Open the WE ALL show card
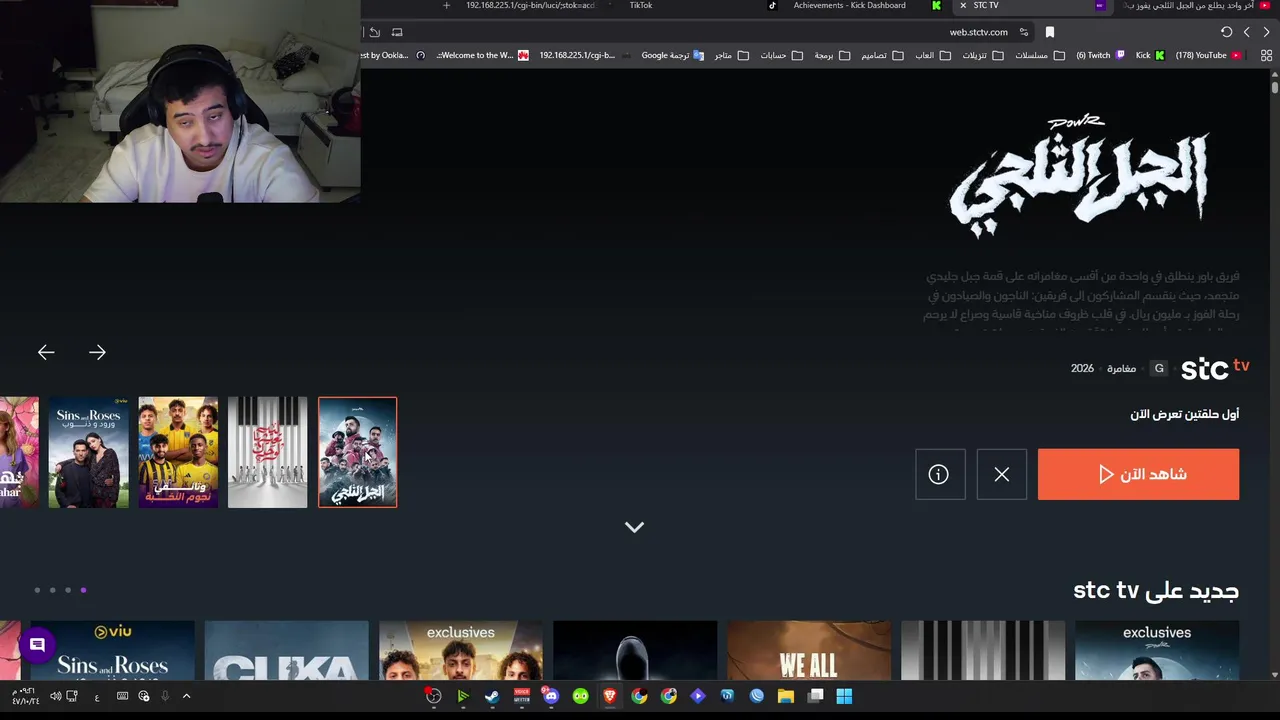 click(809, 650)
